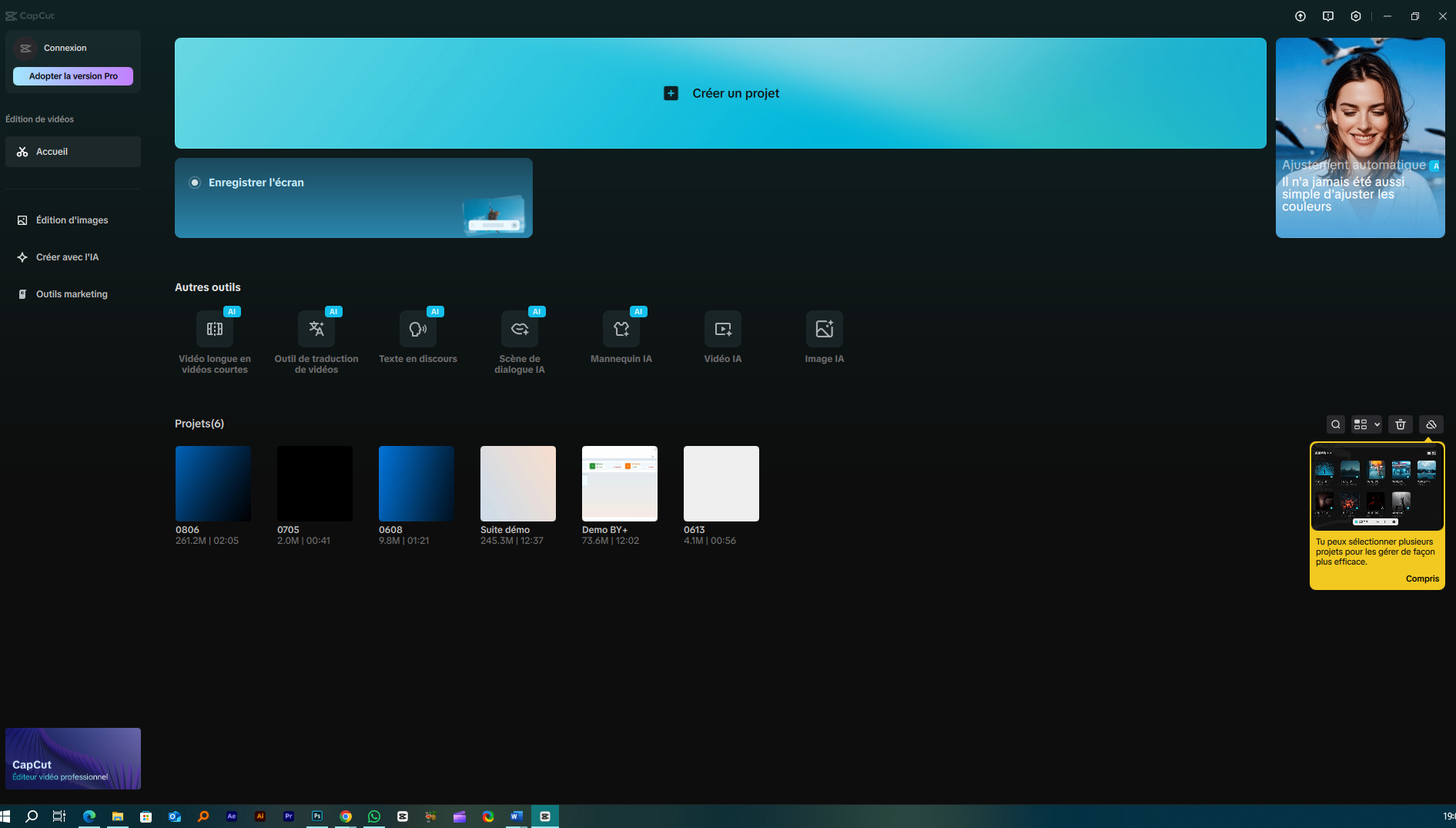Viewport: 1456px width, 828px height.
Task: Open the Scène de dialogue IA tool
Action: [520, 341]
